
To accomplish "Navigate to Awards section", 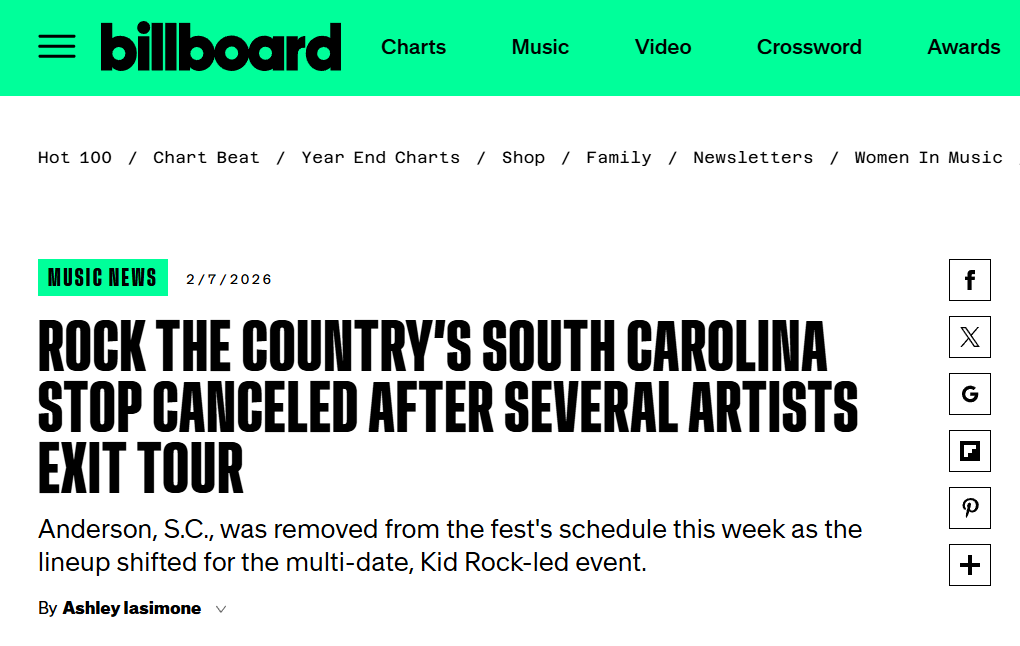I will pos(963,47).
